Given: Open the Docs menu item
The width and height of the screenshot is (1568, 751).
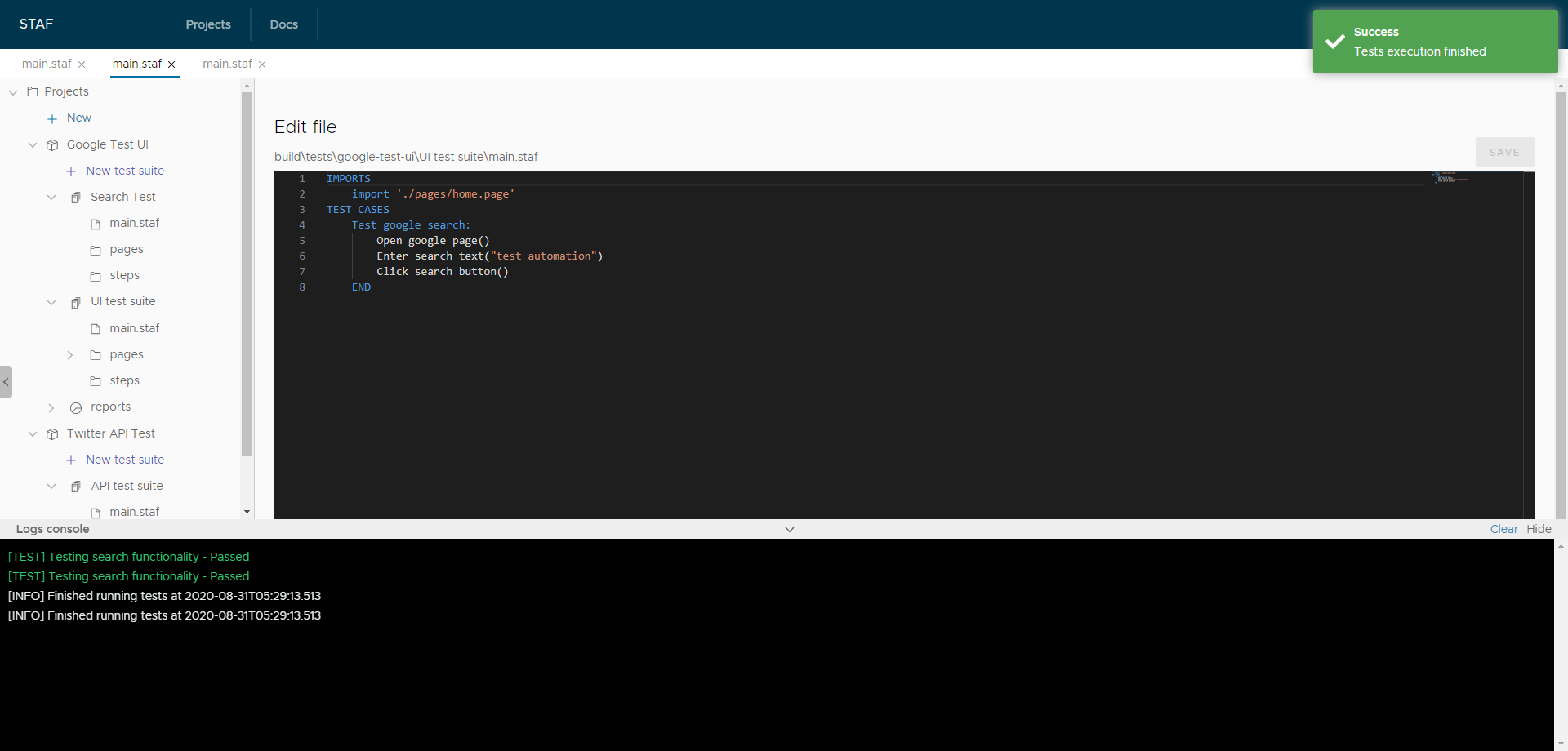Looking at the screenshot, I should click(283, 24).
